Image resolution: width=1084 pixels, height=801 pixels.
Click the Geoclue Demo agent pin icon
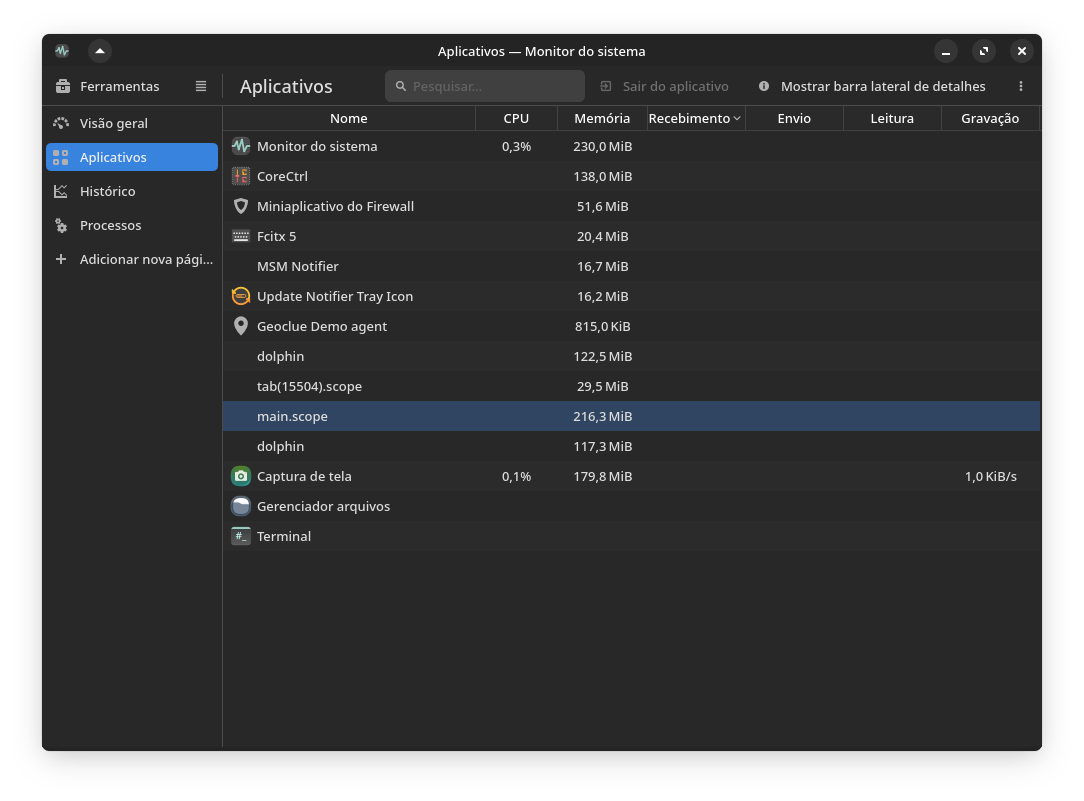pos(241,326)
